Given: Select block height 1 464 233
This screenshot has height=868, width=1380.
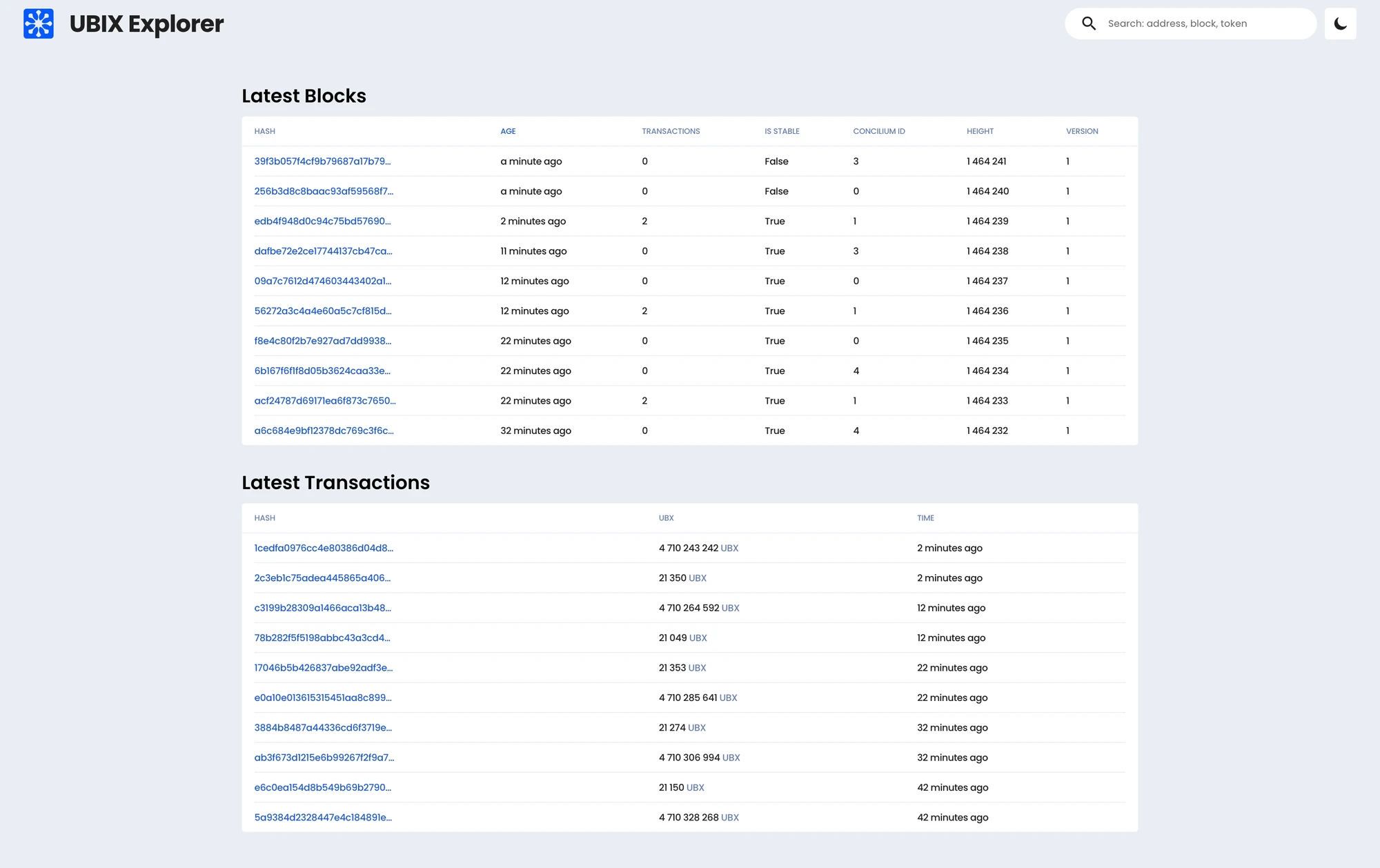Looking at the screenshot, I should [x=987, y=401].
